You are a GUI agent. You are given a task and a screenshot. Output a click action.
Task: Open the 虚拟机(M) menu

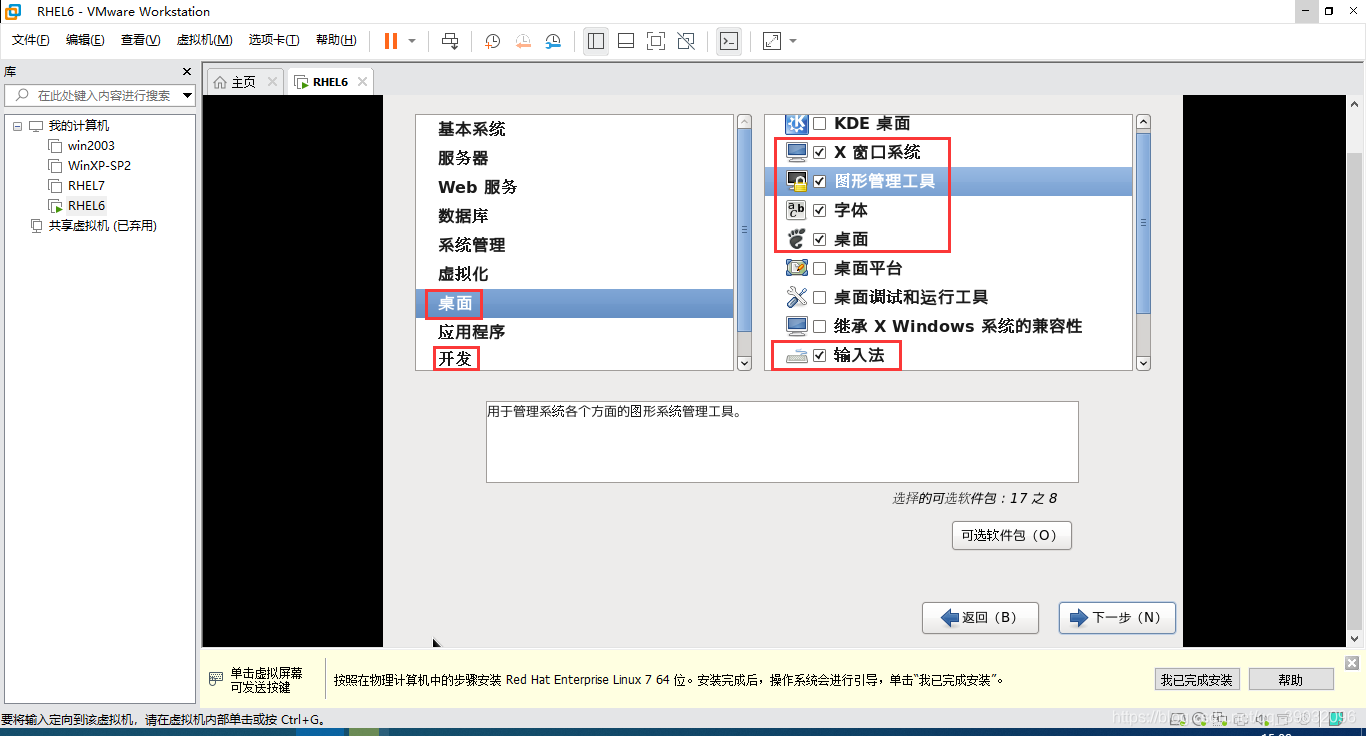204,40
